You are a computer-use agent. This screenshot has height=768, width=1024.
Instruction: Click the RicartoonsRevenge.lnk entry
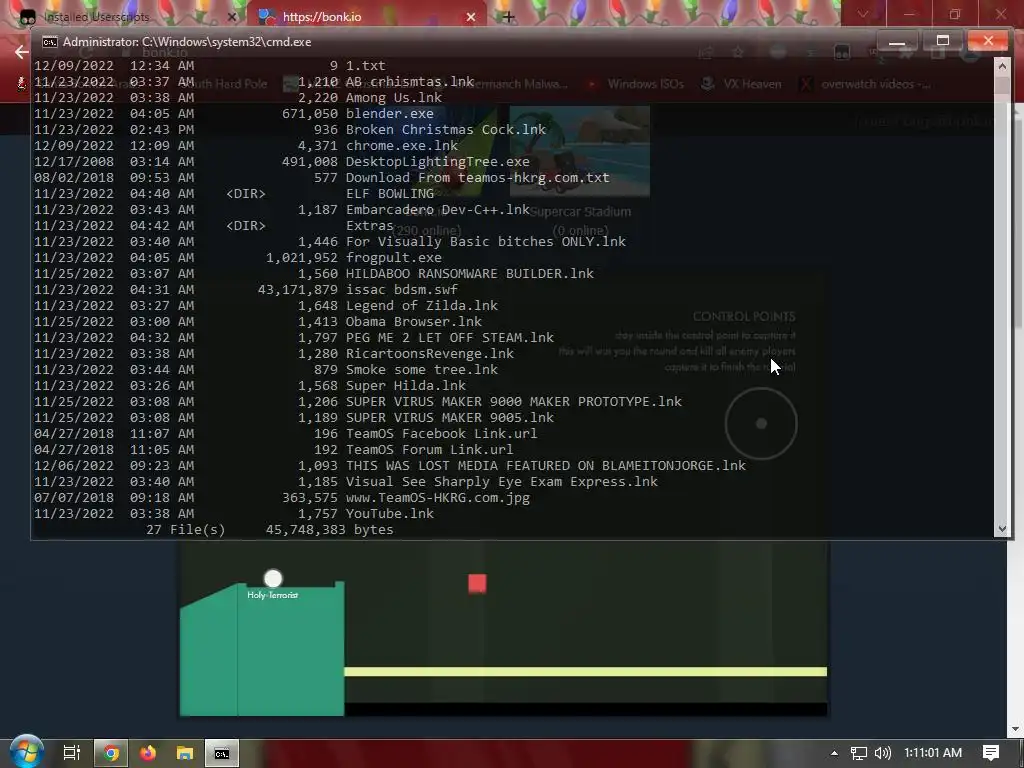pyautogui.click(x=430, y=353)
